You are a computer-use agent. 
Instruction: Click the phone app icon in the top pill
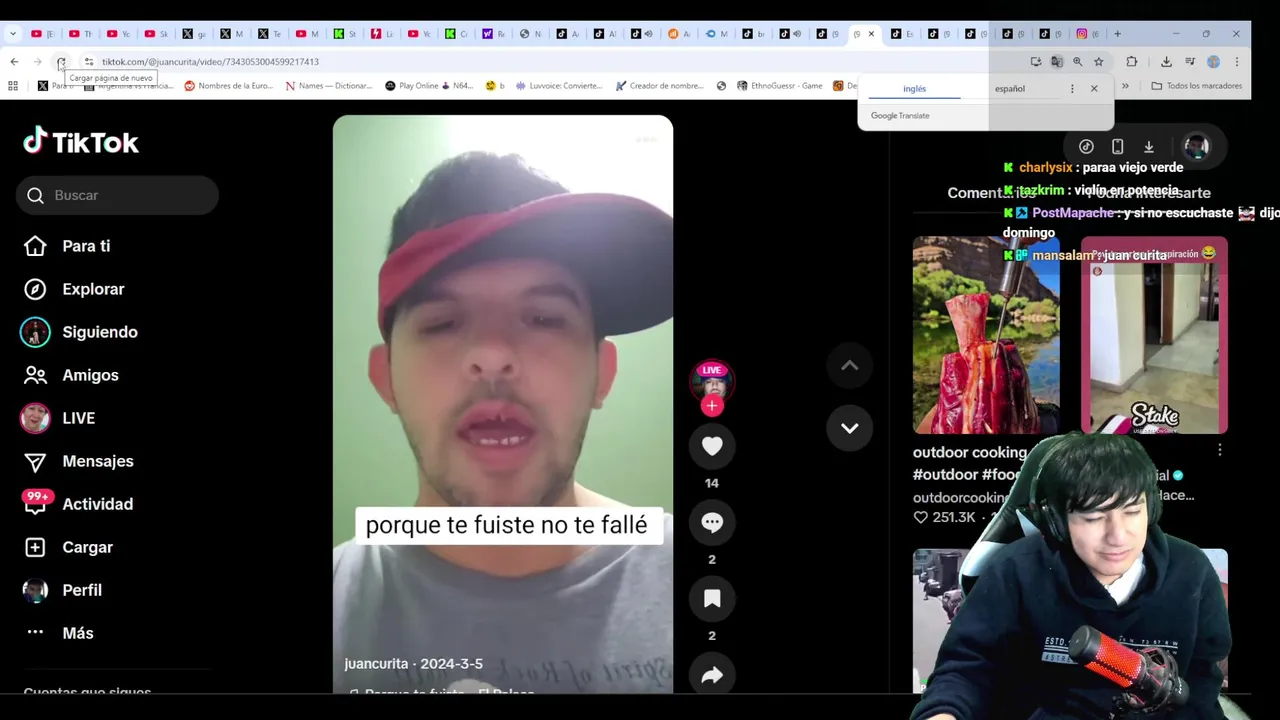coord(1118,146)
